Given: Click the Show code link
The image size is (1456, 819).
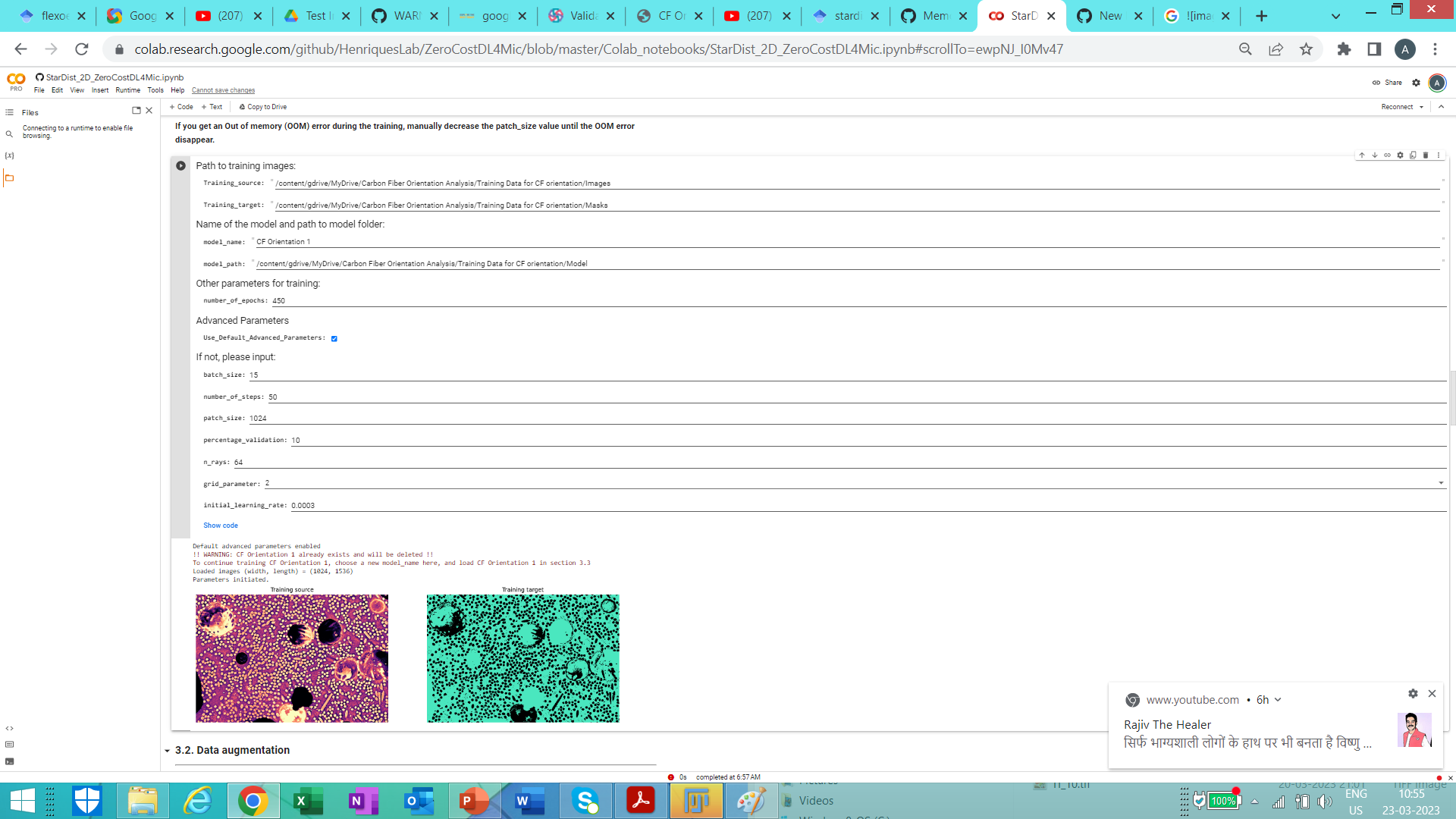Looking at the screenshot, I should (x=220, y=525).
